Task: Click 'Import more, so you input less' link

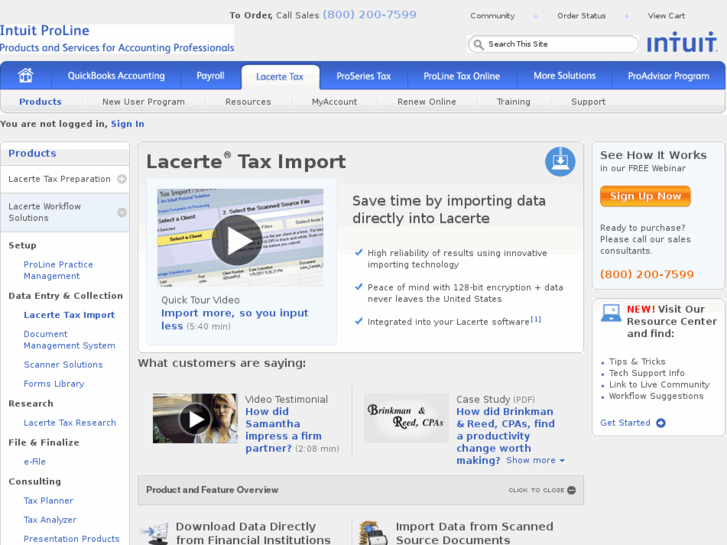Action: pyautogui.click(x=234, y=319)
